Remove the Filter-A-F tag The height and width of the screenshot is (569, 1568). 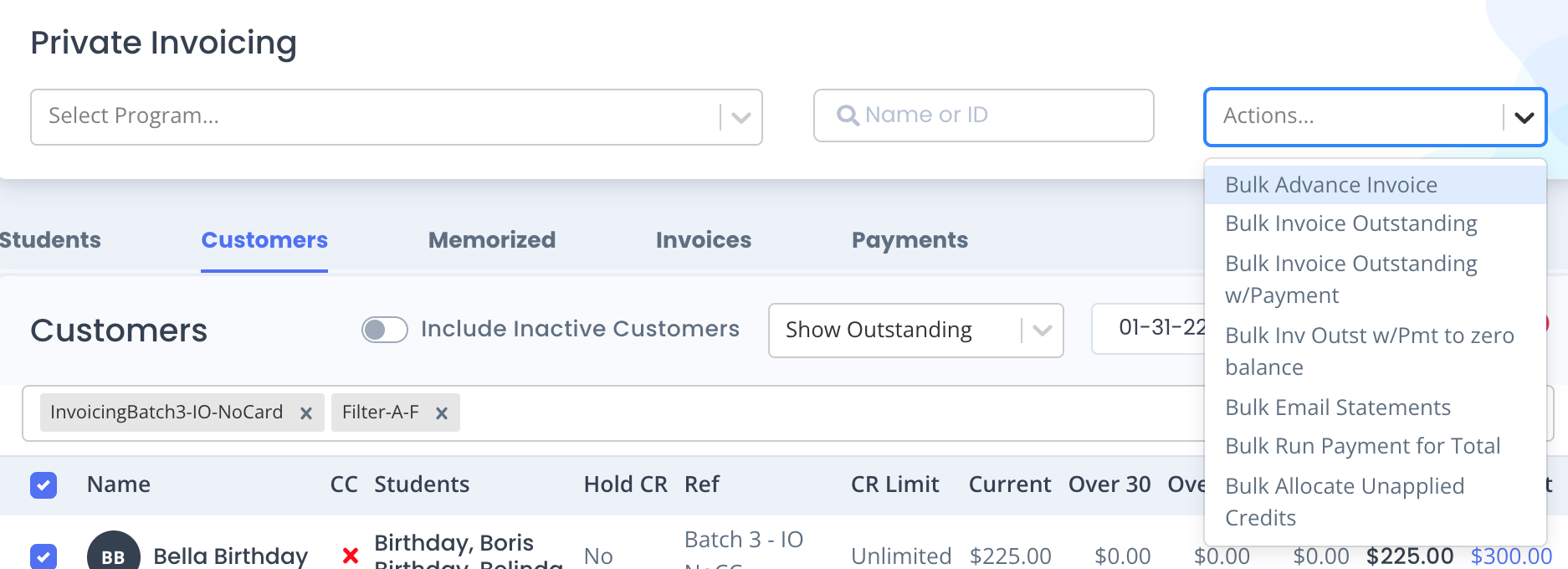(x=442, y=413)
